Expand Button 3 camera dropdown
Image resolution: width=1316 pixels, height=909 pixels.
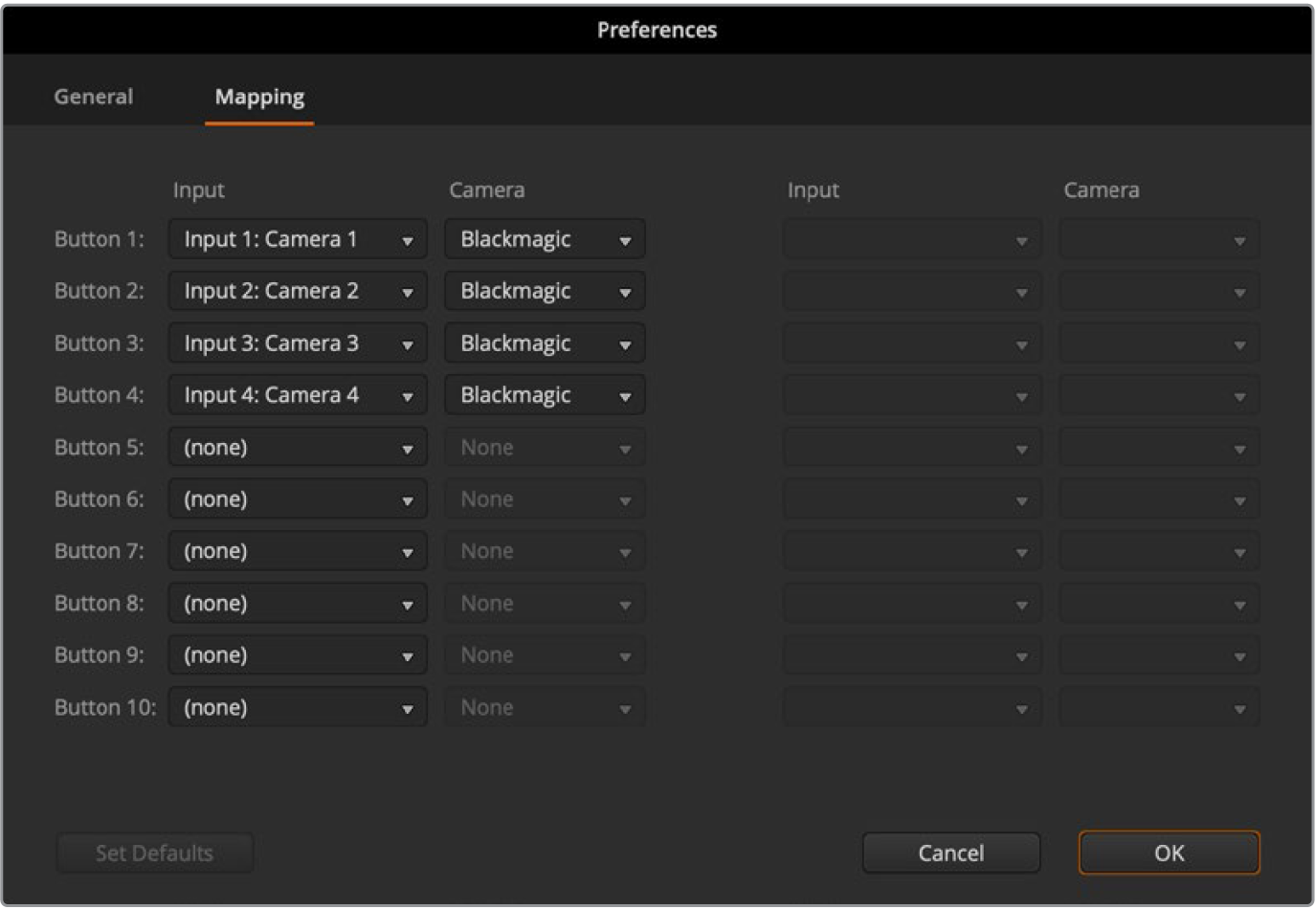545,344
